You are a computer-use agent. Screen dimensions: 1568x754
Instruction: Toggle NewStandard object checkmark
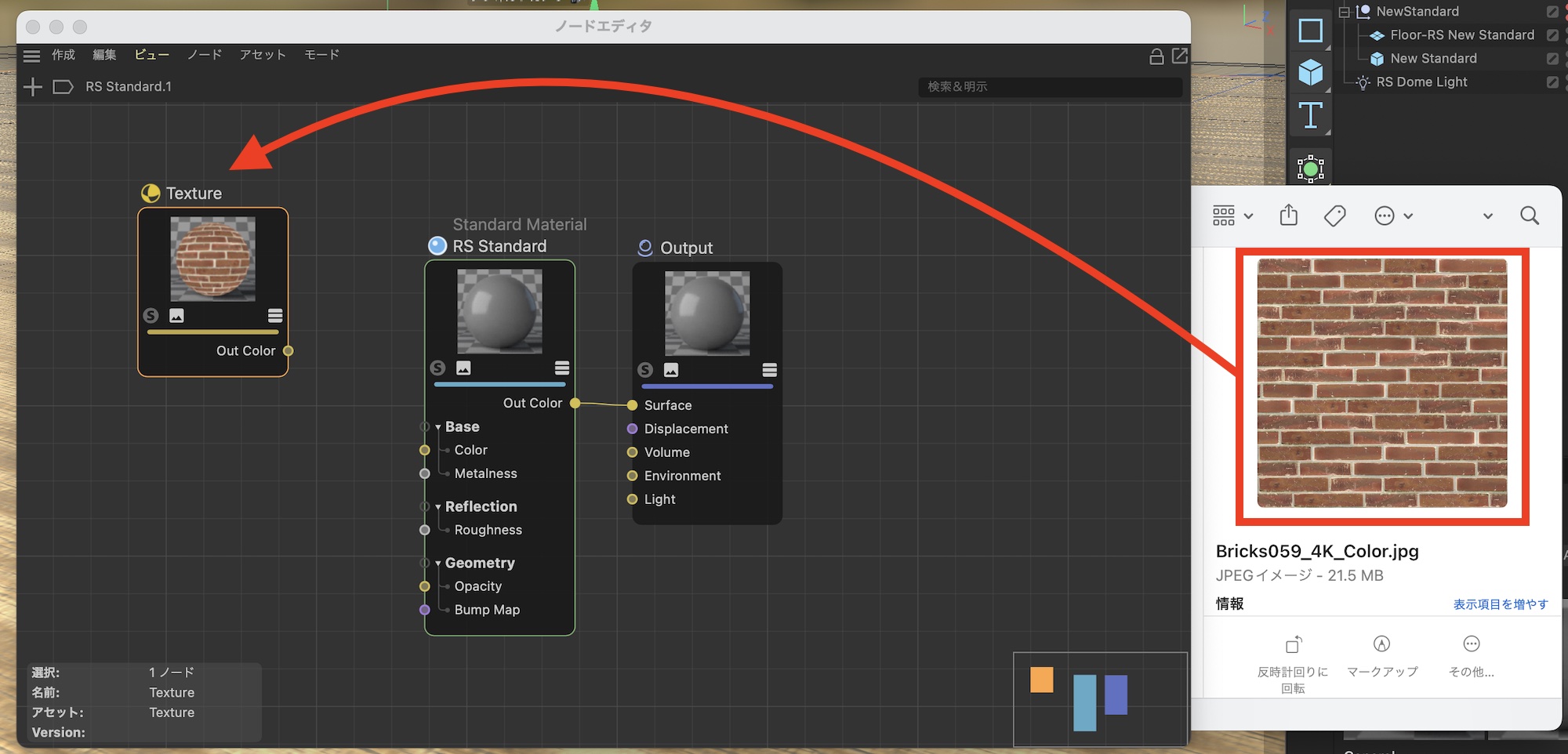tap(1552, 12)
